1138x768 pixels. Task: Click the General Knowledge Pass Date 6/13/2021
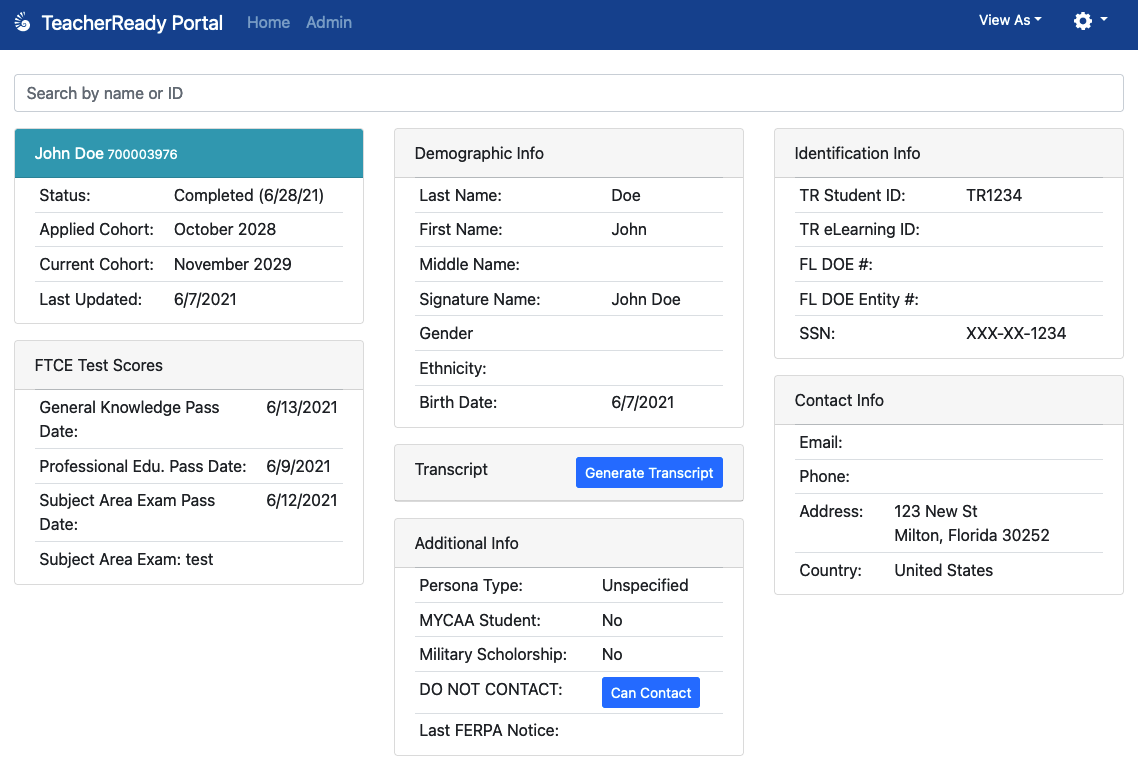(302, 407)
